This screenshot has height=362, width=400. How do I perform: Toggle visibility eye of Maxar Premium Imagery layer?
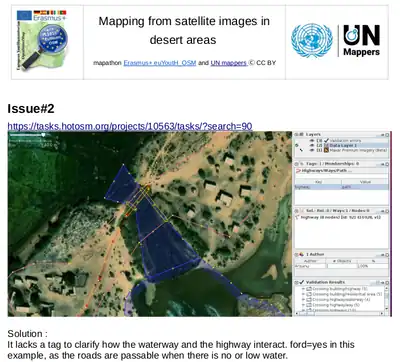pos(312,150)
